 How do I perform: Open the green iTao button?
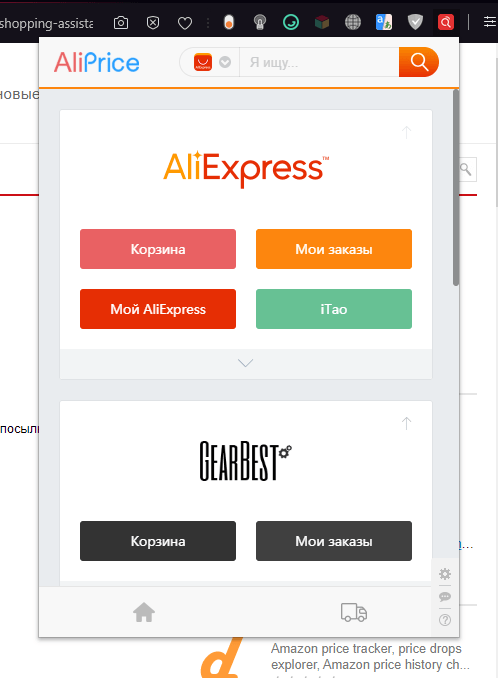[334, 309]
